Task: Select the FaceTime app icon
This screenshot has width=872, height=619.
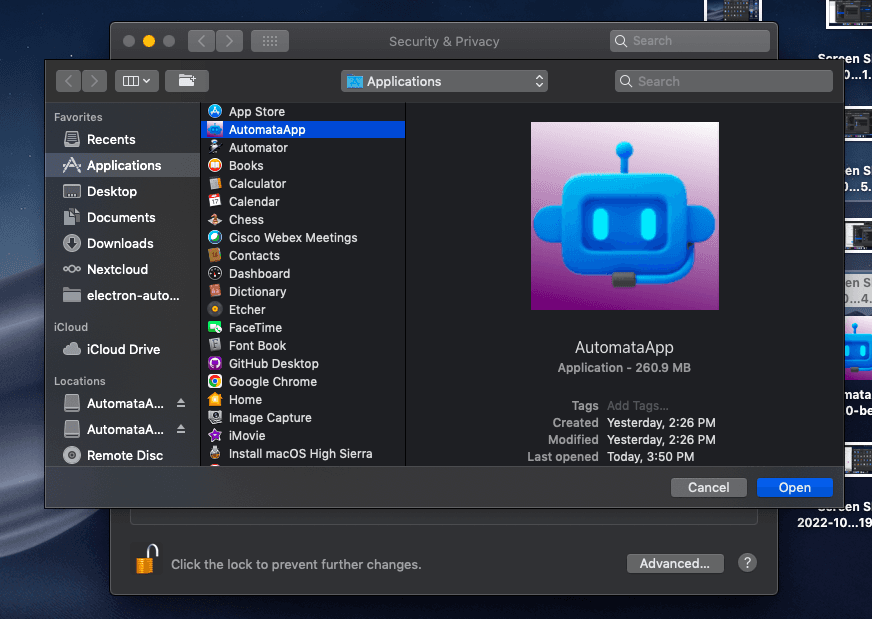Action: pyautogui.click(x=215, y=327)
